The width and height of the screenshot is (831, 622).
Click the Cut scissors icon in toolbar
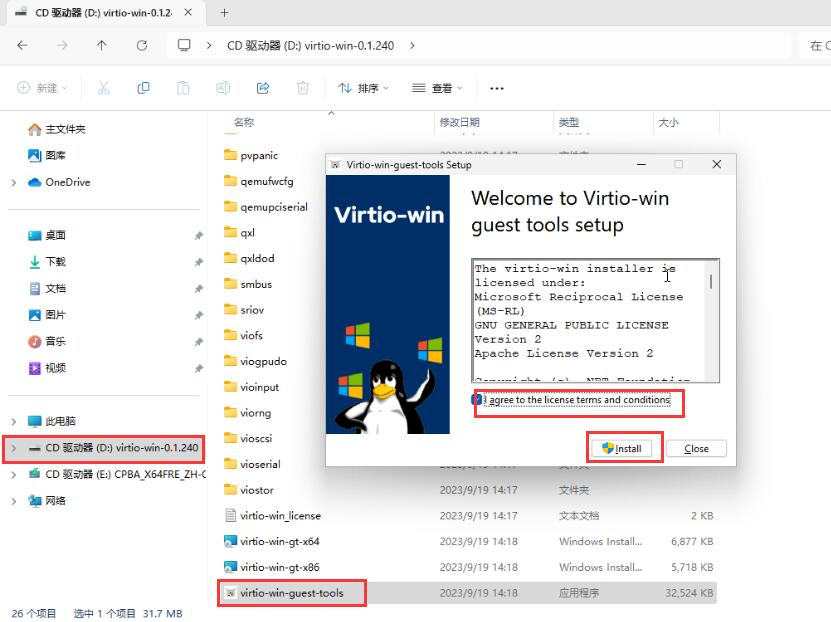[103, 88]
